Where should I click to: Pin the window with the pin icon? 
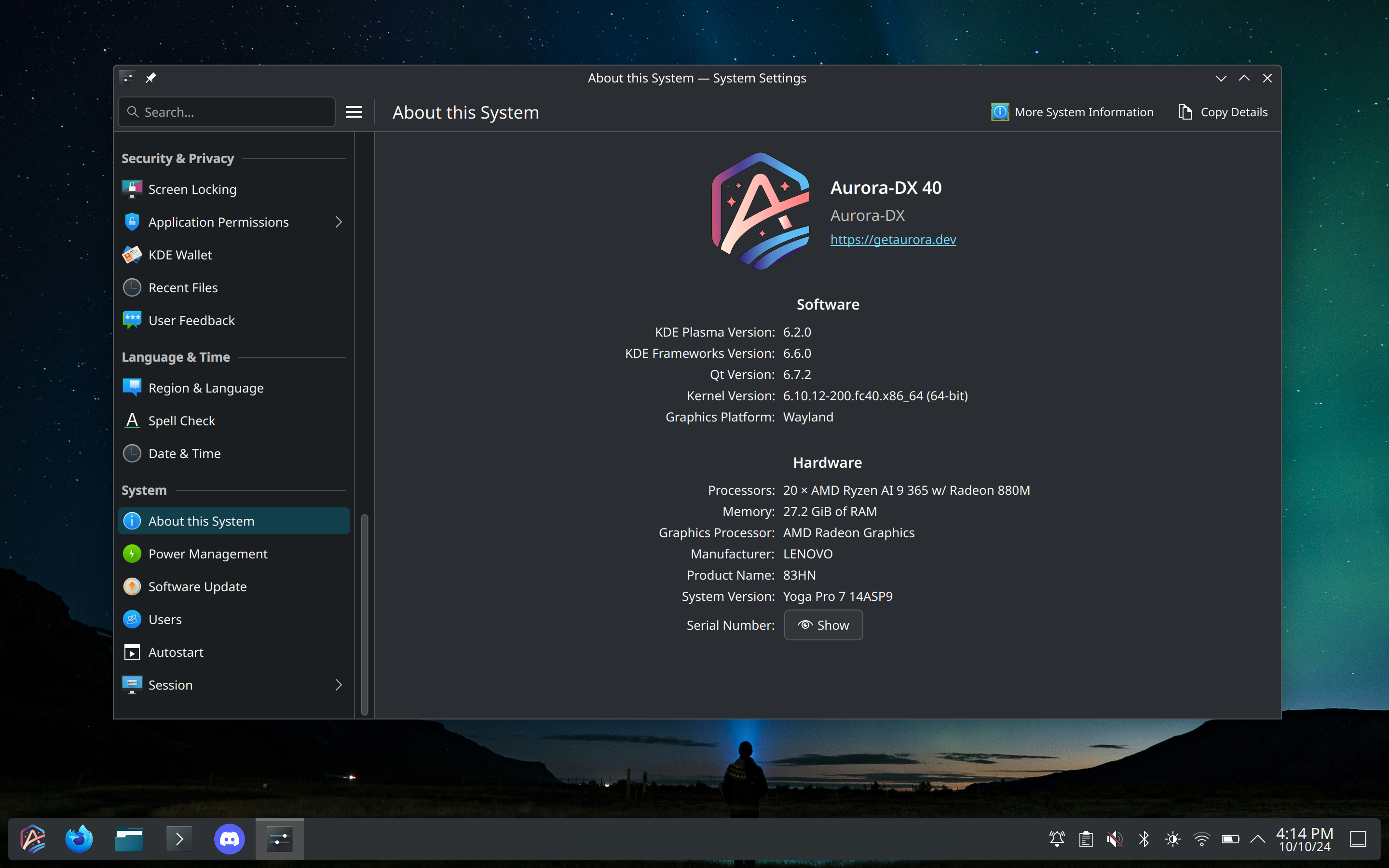click(x=150, y=78)
